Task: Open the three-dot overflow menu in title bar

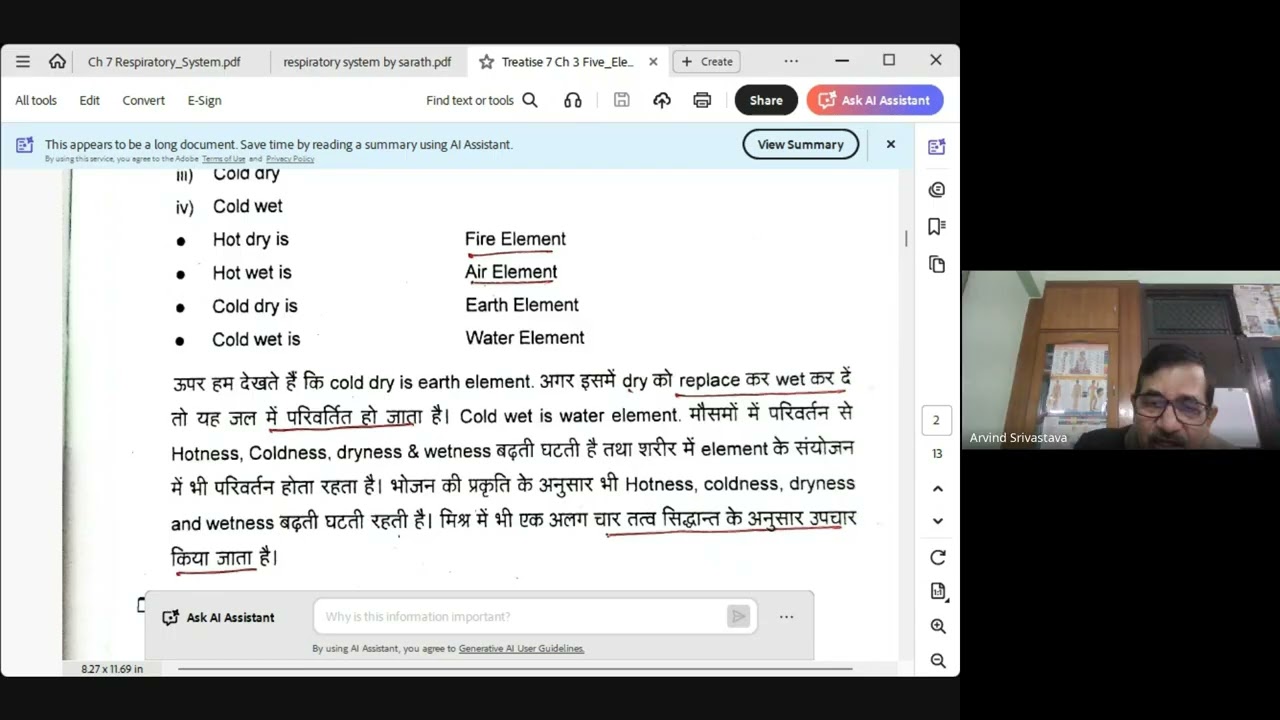Action: 791,61
